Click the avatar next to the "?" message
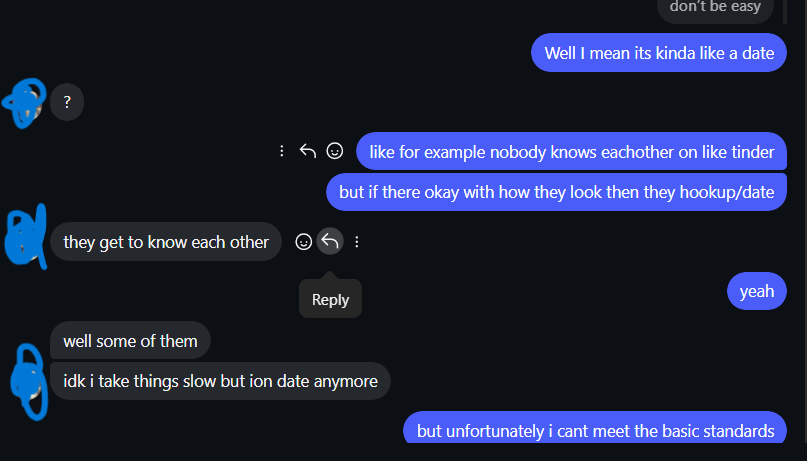Image resolution: width=807 pixels, height=461 pixels. pyautogui.click(x=24, y=102)
